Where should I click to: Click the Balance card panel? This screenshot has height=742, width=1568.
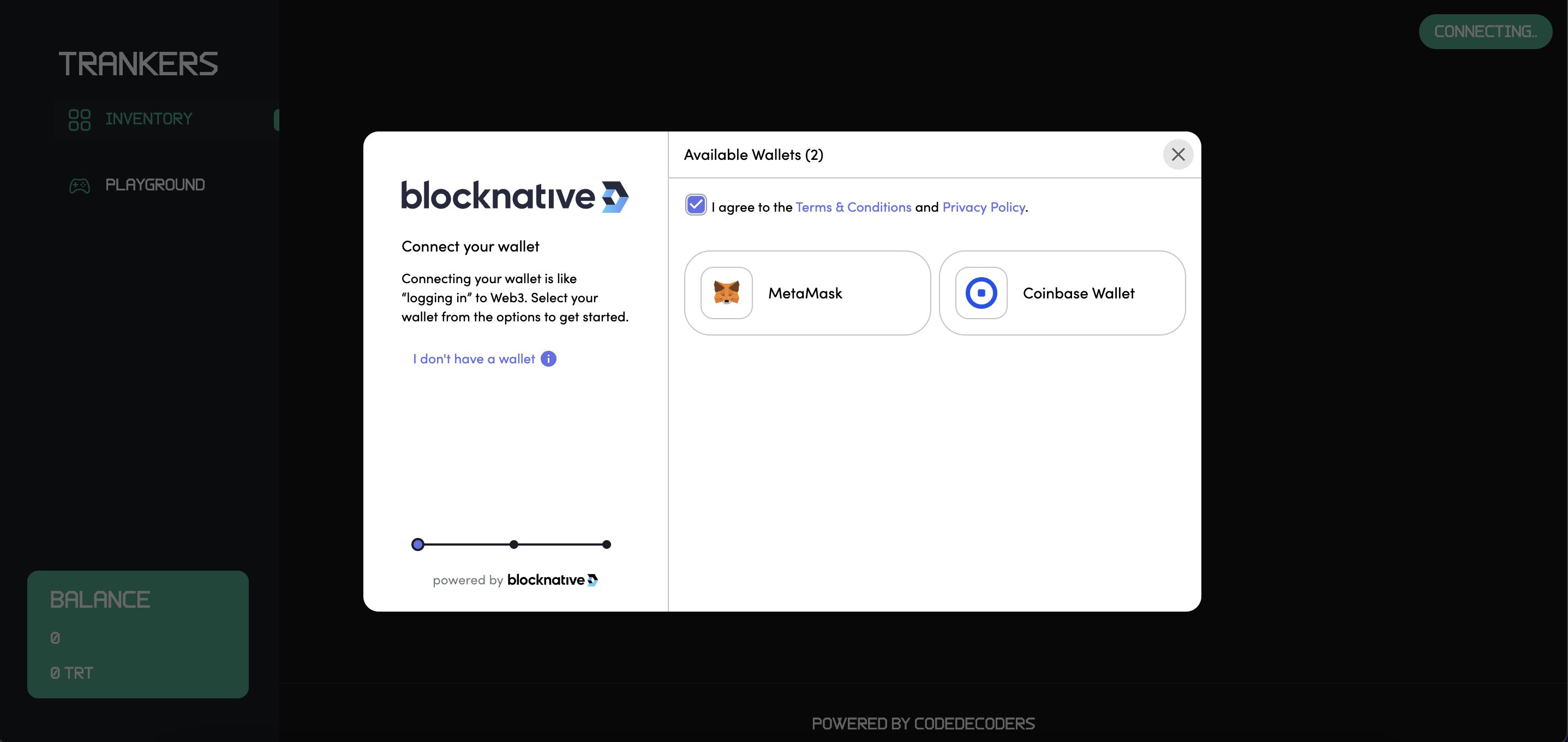(137, 633)
